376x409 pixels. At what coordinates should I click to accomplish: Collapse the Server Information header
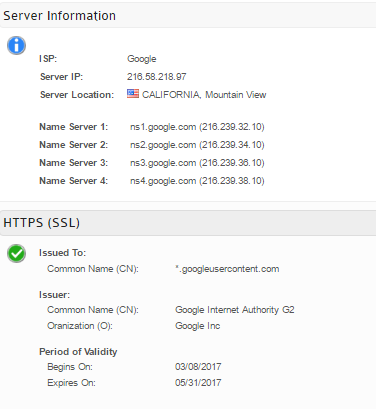[x=188, y=15]
